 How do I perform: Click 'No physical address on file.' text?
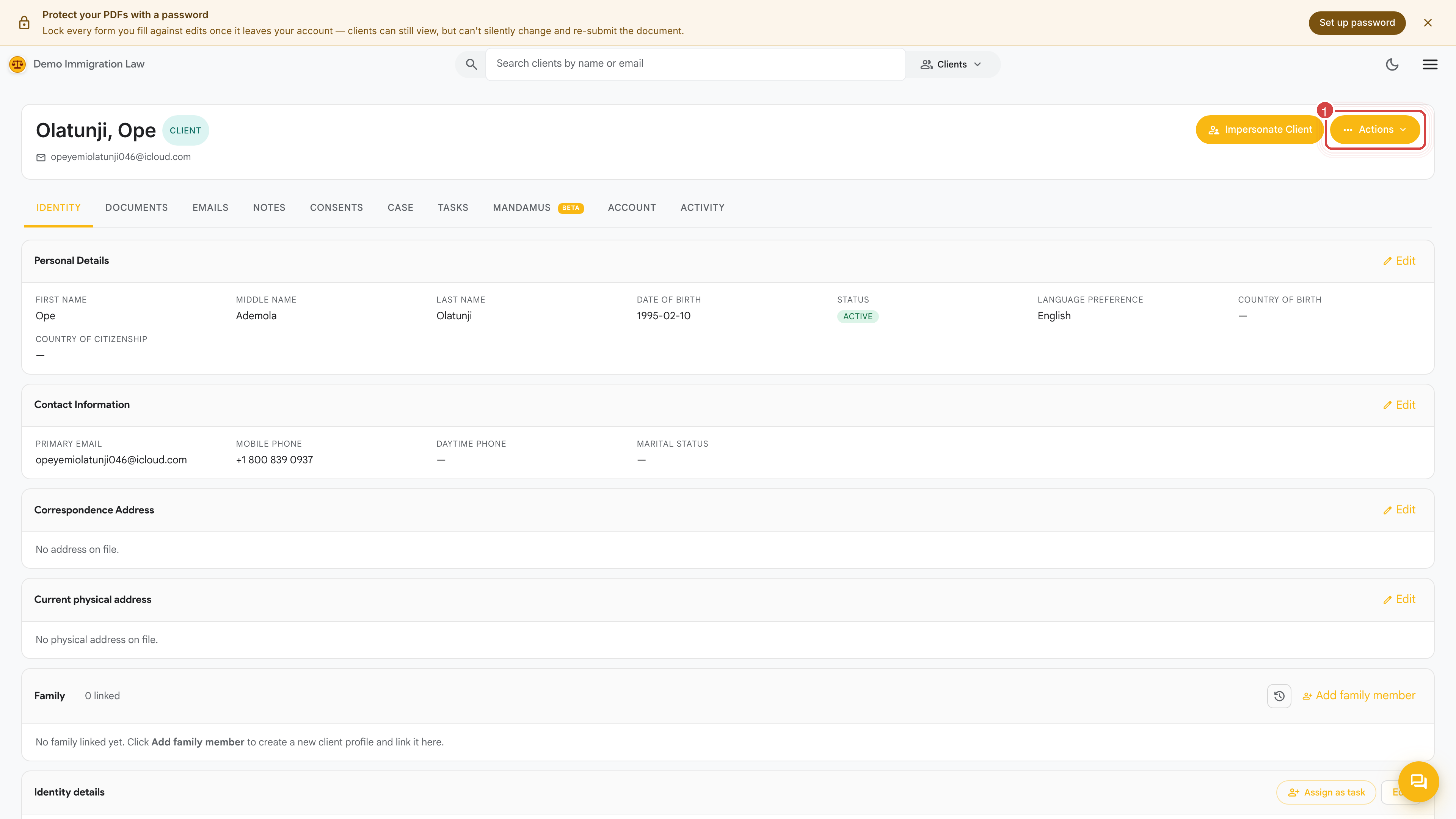(97, 640)
